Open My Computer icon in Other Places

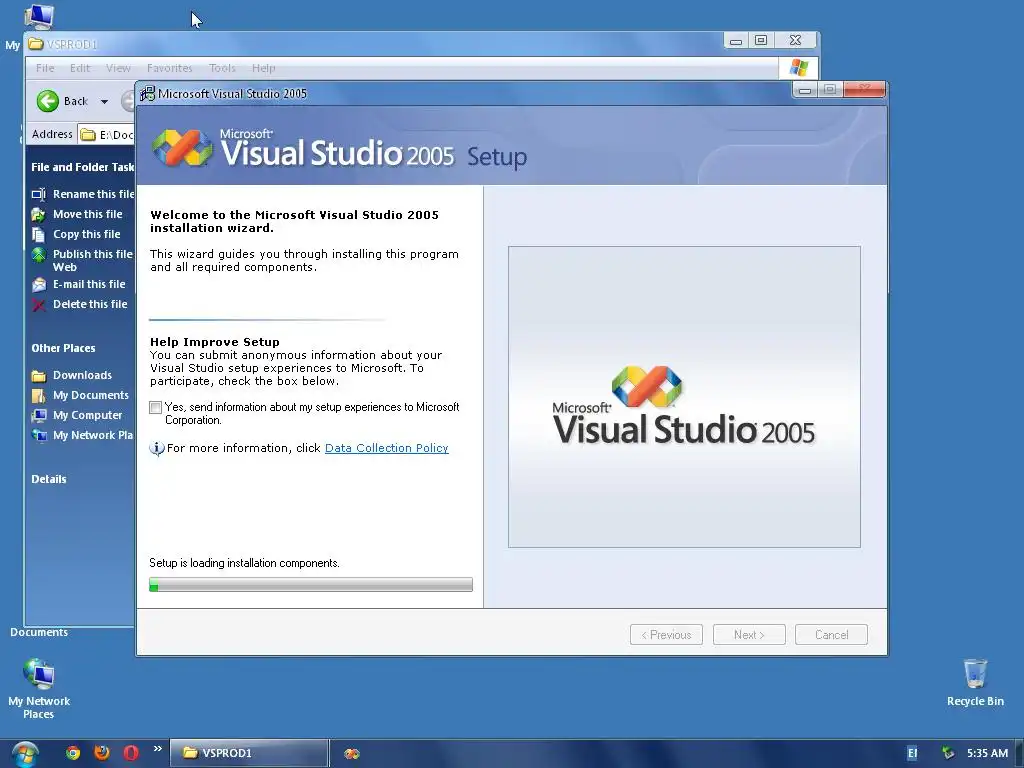point(39,415)
